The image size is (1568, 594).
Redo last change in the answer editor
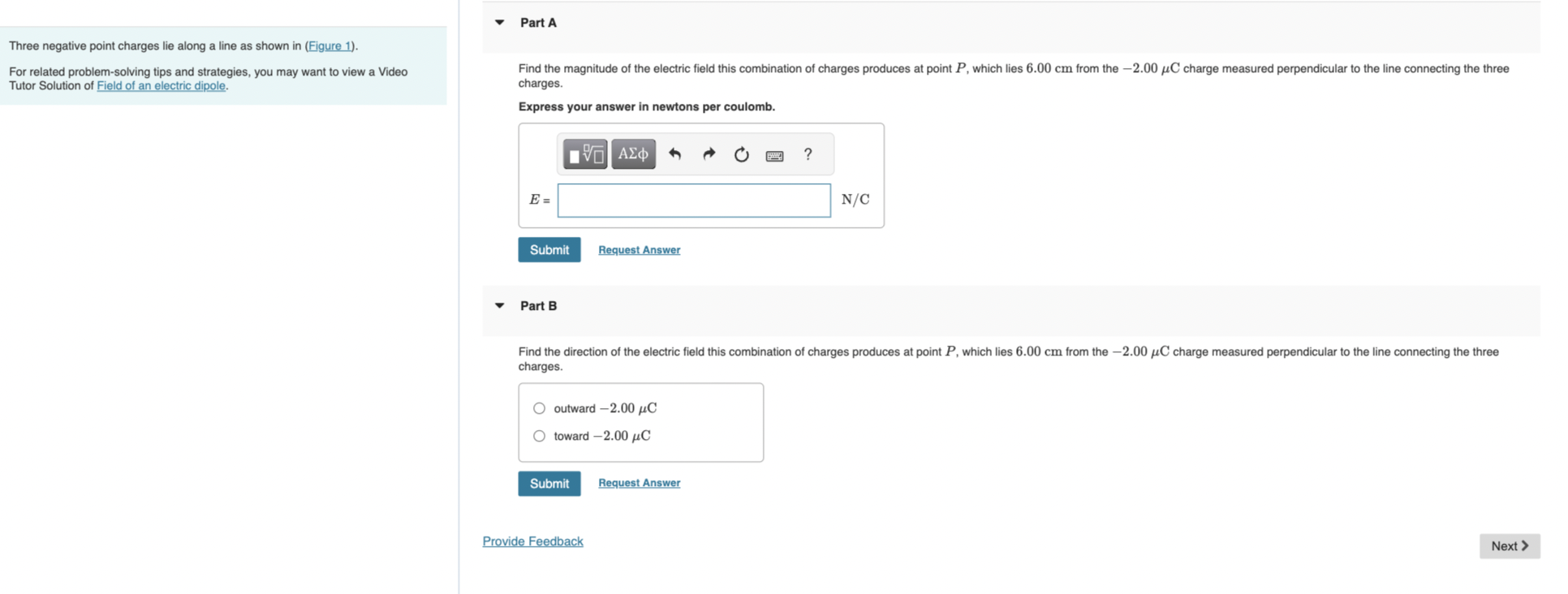point(709,154)
